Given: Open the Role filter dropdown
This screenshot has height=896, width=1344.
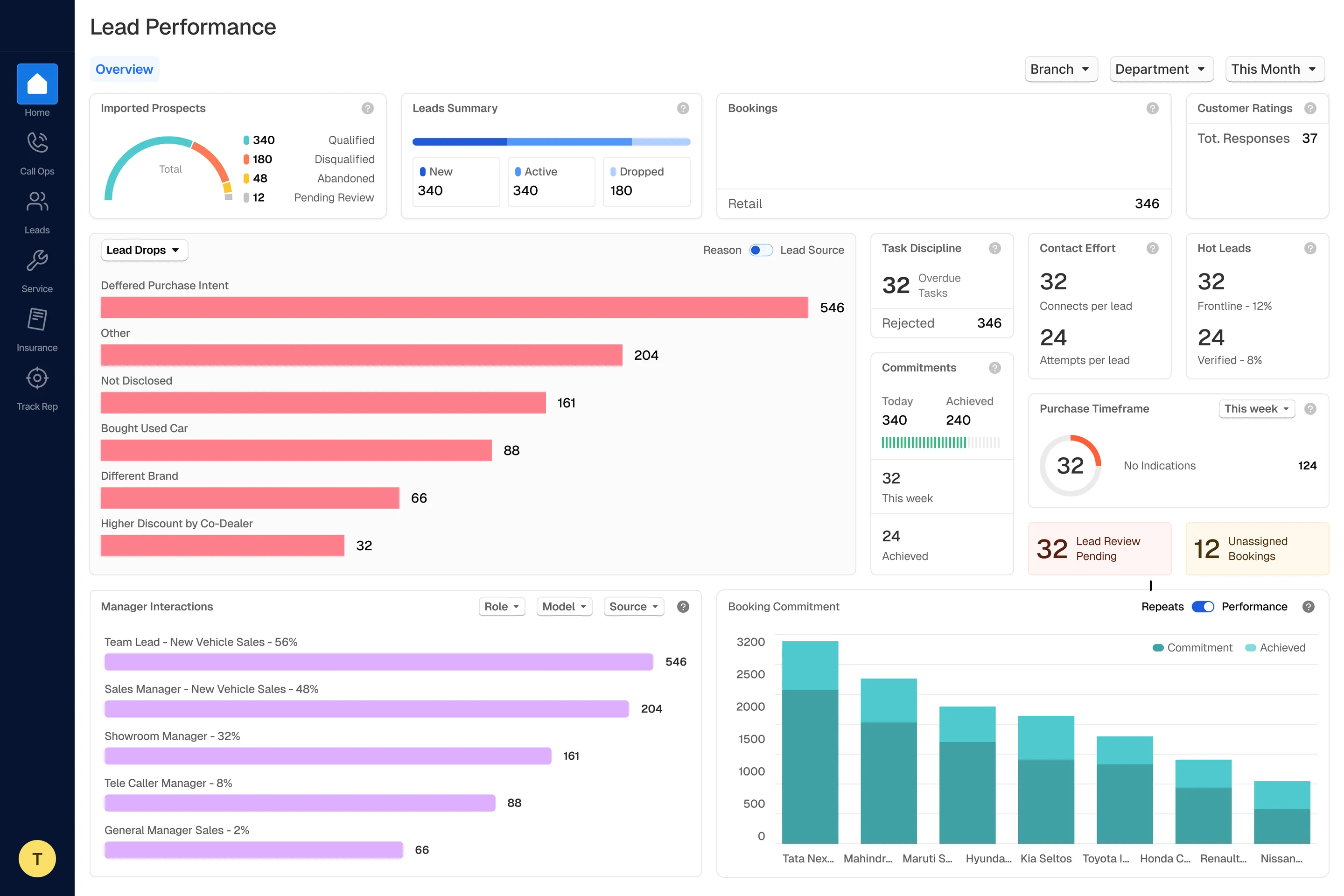Looking at the screenshot, I should pyautogui.click(x=502, y=606).
